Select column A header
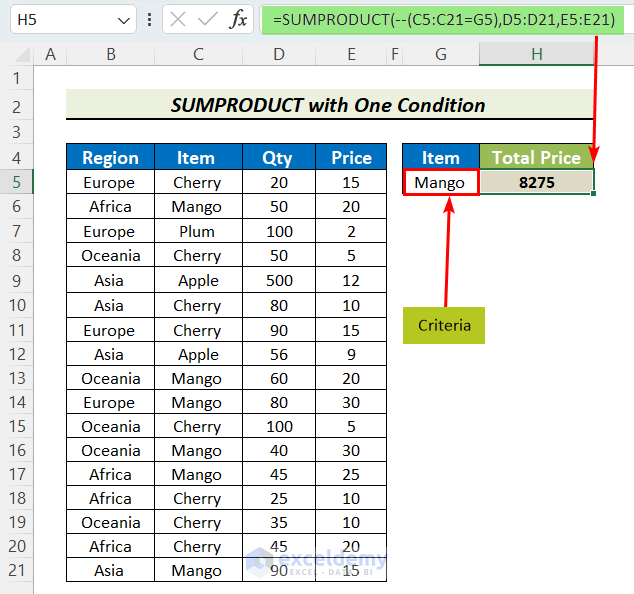 tap(50, 54)
